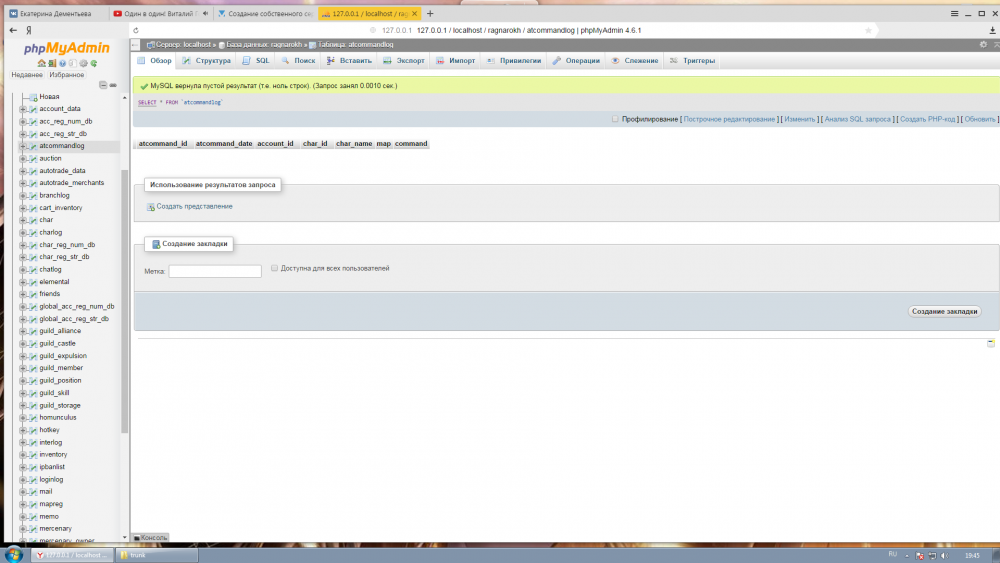The width and height of the screenshot is (1000, 563).
Task: Click the logout door icon in sidebar
Action: pyautogui.click(x=51, y=64)
